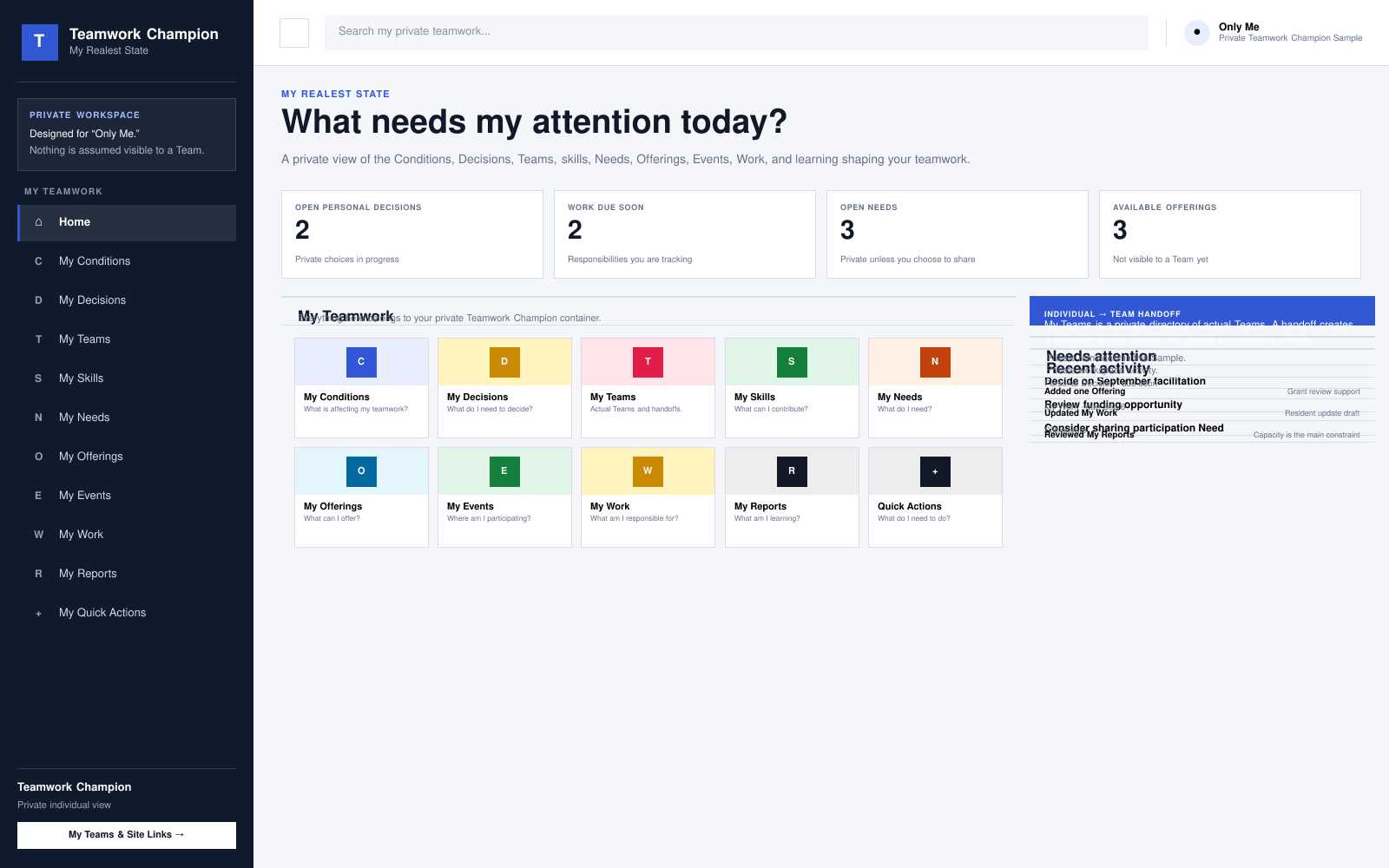
Task: Click the Home house icon in sidebar
Action: [x=38, y=222]
